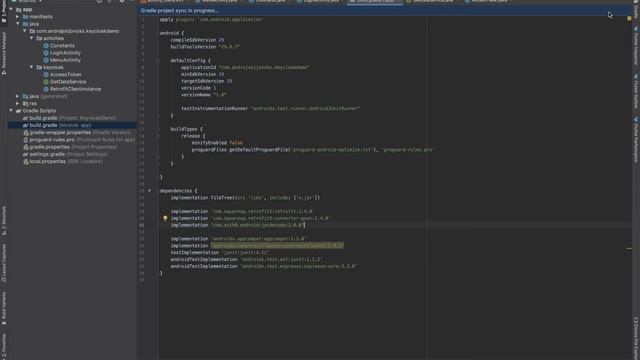The height and width of the screenshot is (360, 640).
Task: Click the 'applicationId' line in defaultConfig
Action: [x=245, y=67]
